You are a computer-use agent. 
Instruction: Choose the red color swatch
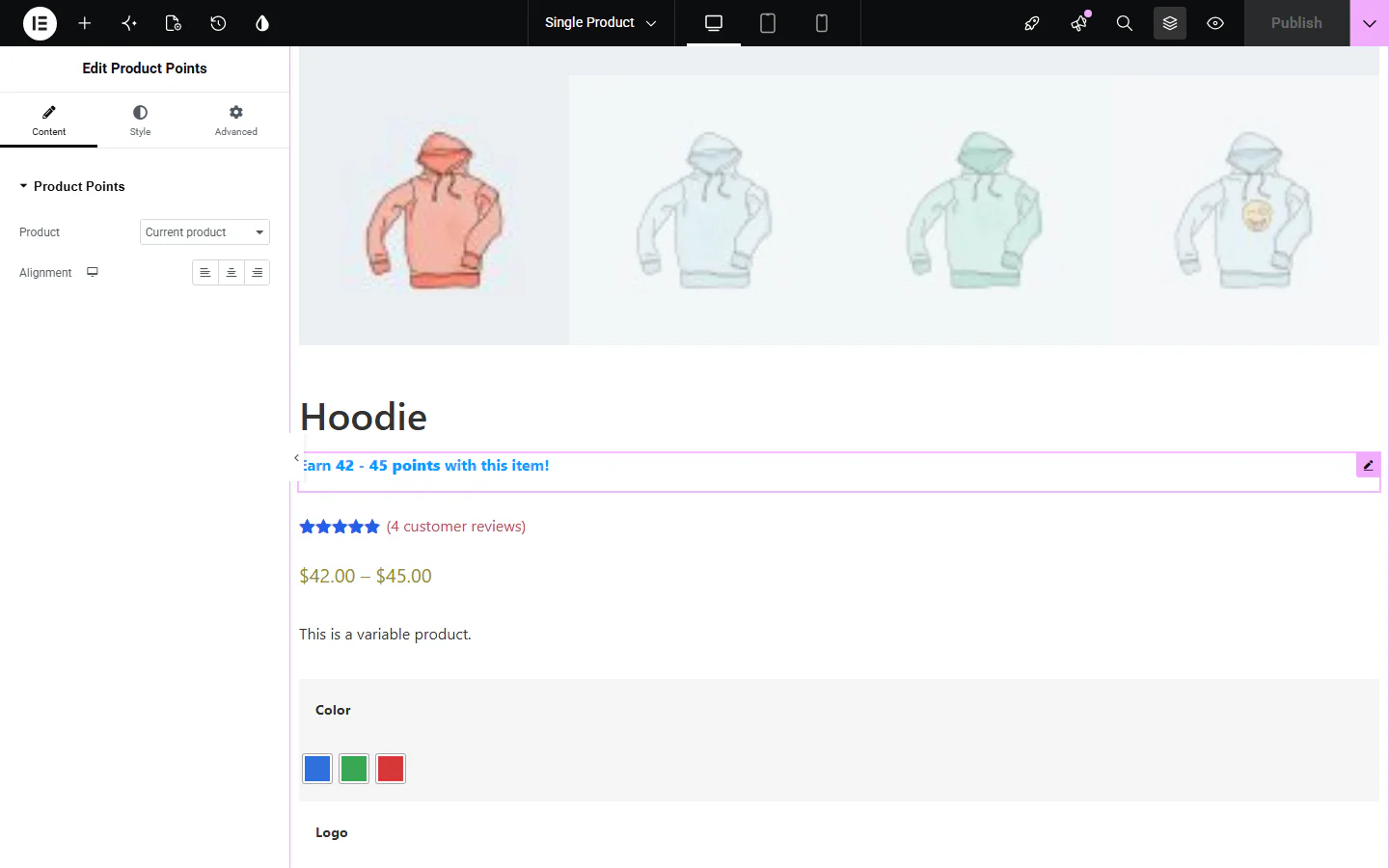[391, 769]
